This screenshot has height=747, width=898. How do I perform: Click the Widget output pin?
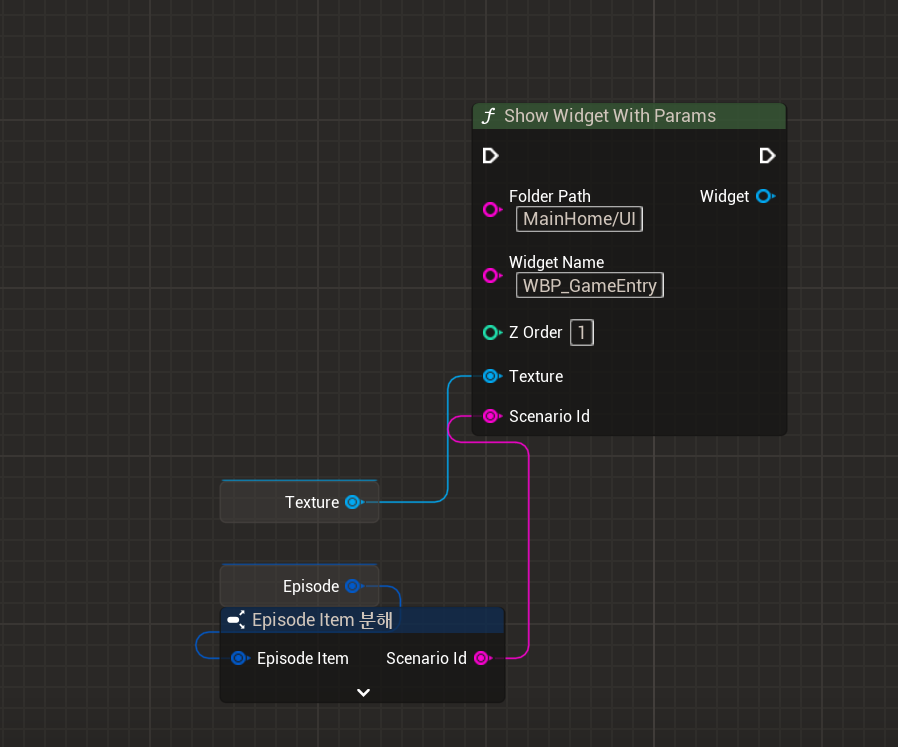(x=764, y=196)
